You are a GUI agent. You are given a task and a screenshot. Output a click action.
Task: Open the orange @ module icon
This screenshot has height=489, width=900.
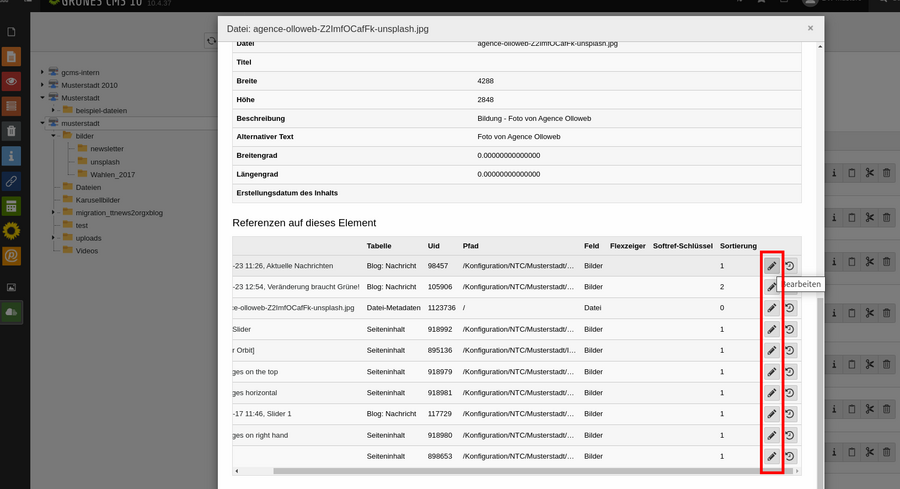pos(11,256)
